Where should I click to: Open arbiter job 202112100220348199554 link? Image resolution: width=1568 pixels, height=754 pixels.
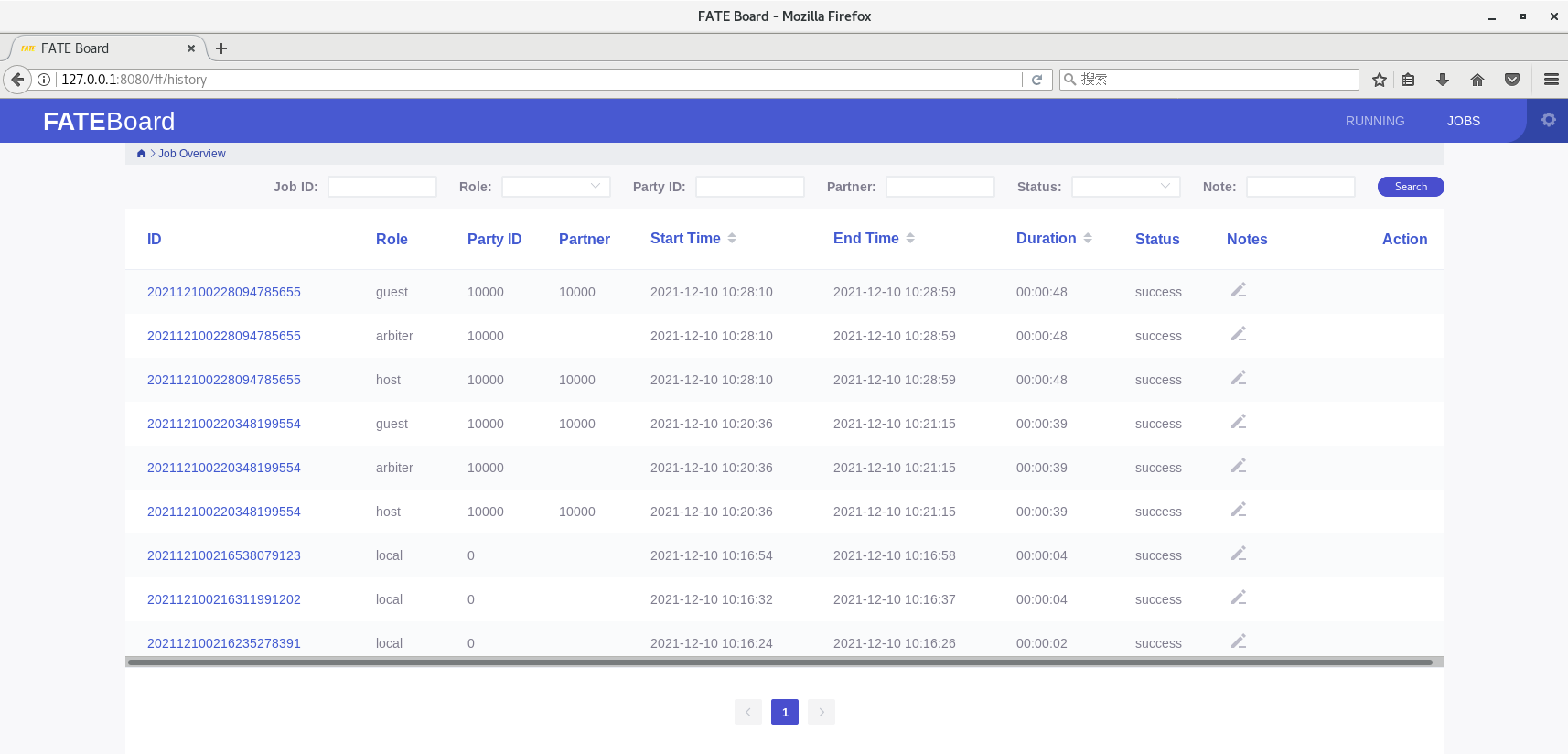click(x=224, y=468)
